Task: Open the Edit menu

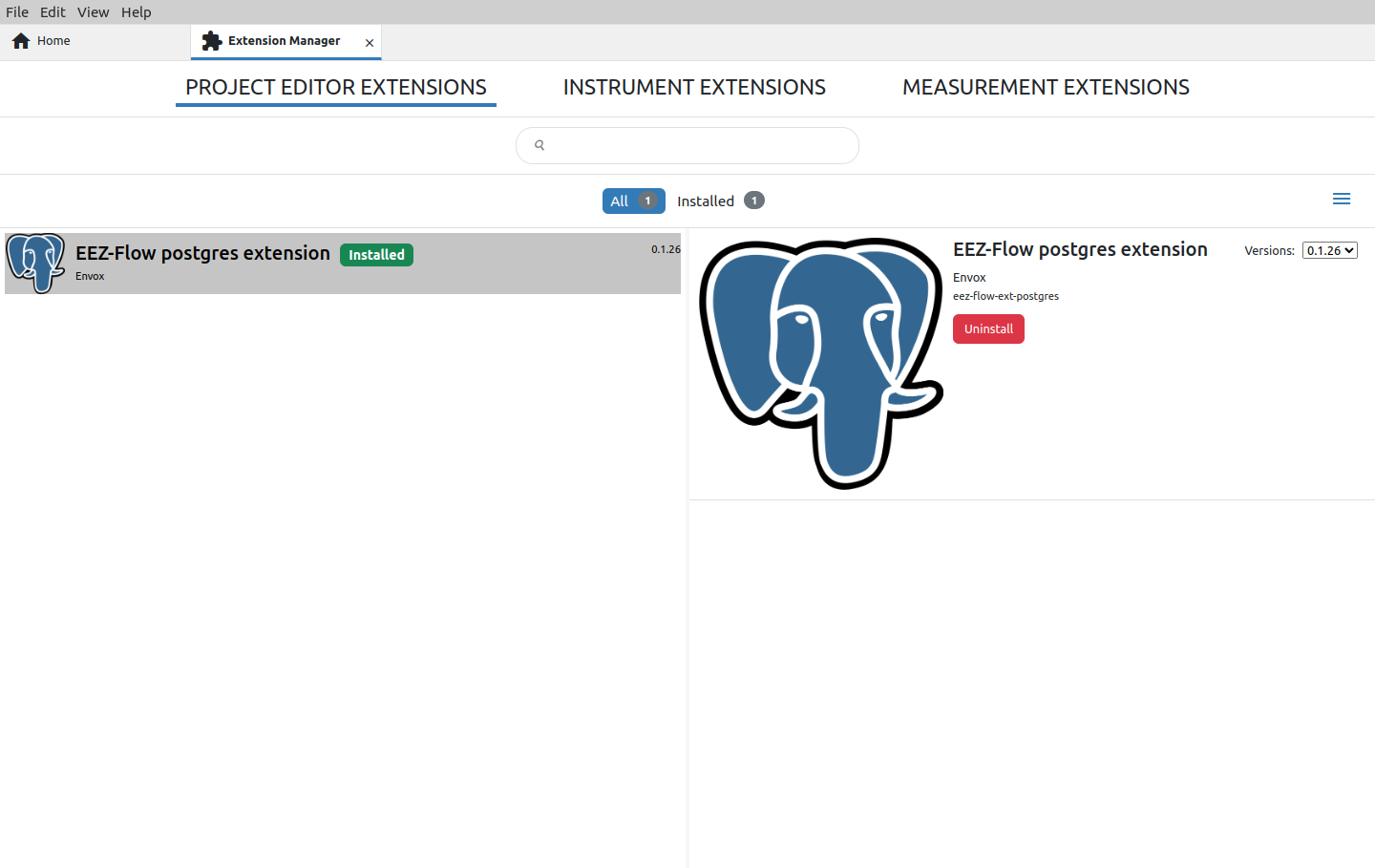Action: [53, 12]
